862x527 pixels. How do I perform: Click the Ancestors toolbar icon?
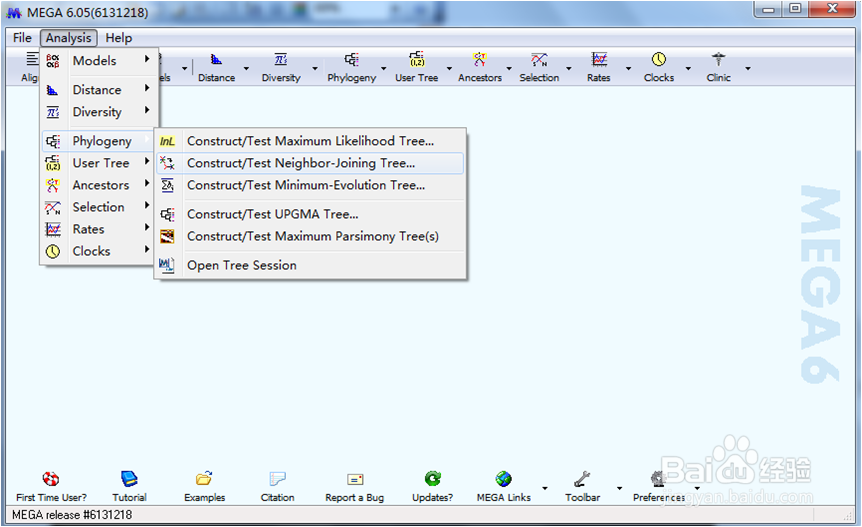pyautogui.click(x=480, y=59)
